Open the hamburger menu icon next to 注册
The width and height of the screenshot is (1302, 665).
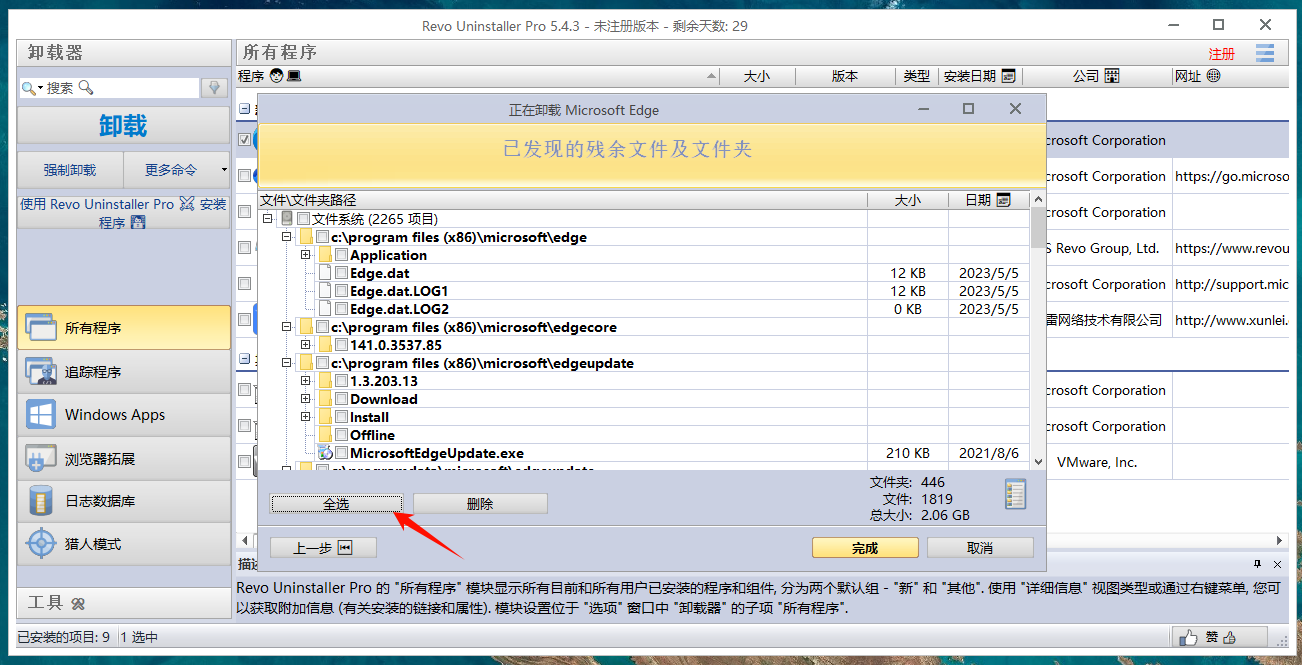click(1265, 53)
